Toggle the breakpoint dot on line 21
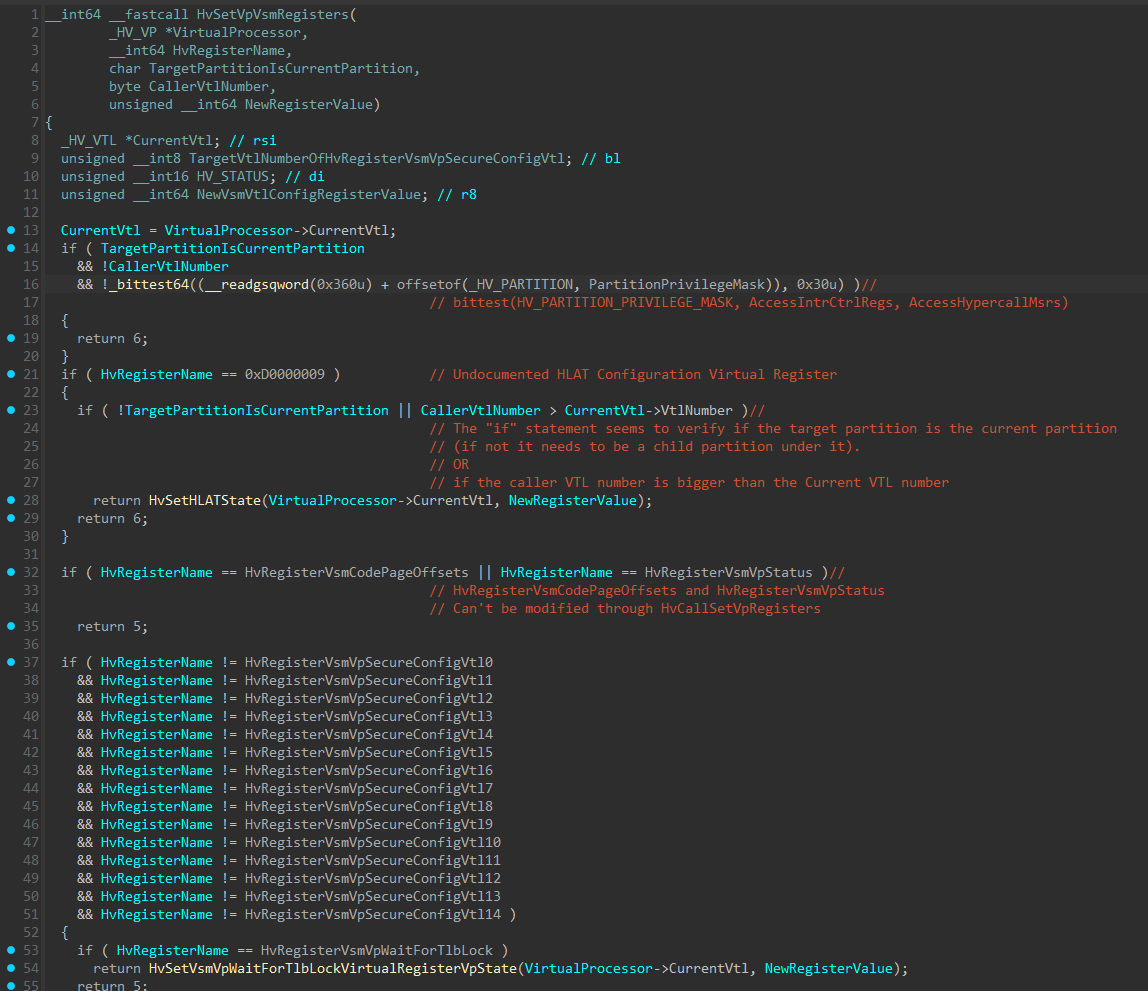The width and height of the screenshot is (1148, 991). tap(11, 374)
